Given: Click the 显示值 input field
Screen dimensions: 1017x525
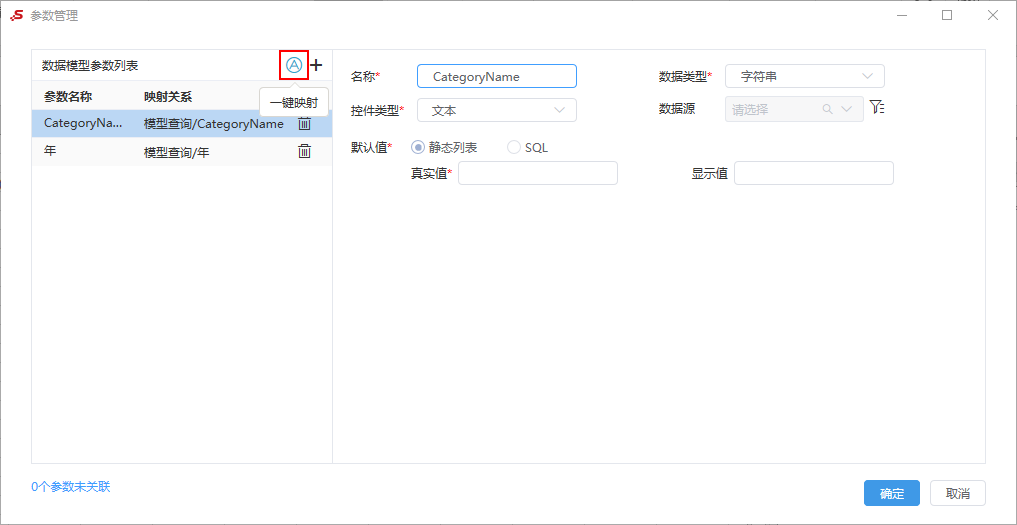Looking at the screenshot, I should tap(814, 173).
